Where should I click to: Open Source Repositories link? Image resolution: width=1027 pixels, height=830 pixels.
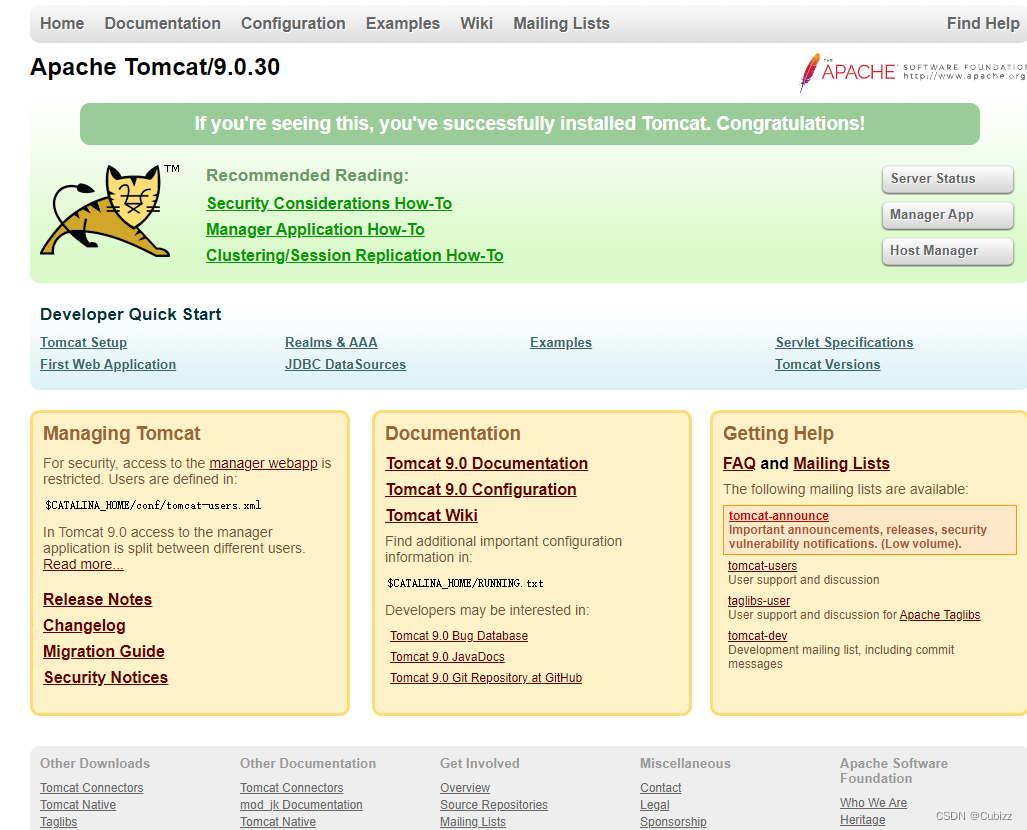tap(494, 805)
